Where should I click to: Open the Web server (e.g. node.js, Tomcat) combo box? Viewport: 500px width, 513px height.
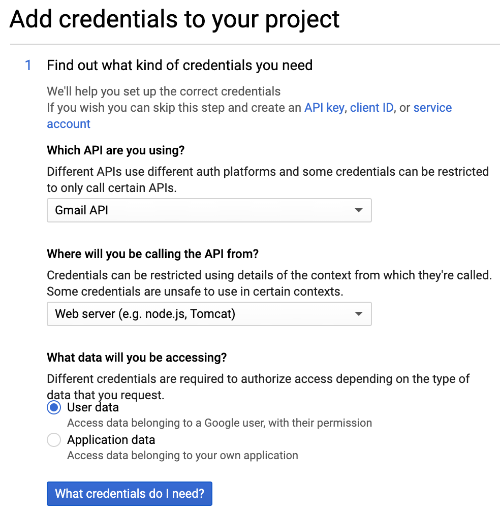tap(209, 314)
